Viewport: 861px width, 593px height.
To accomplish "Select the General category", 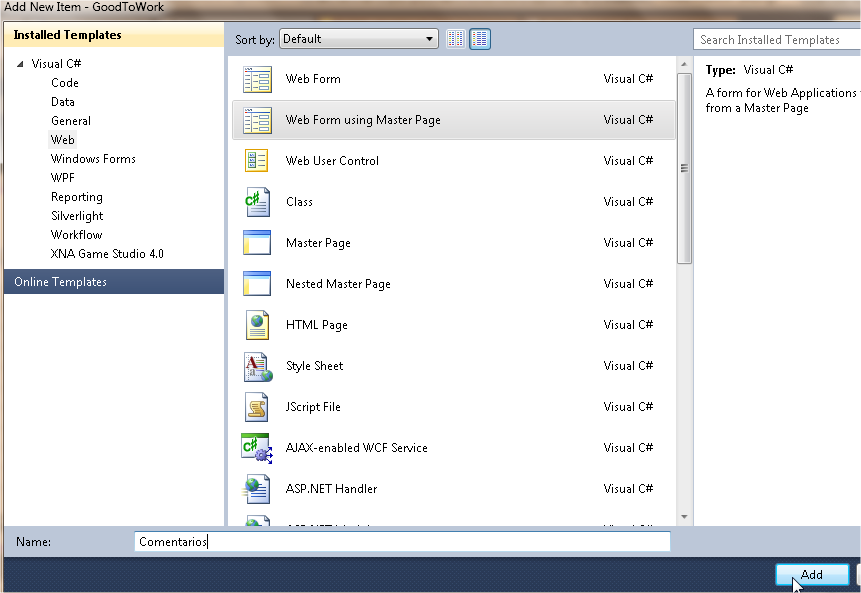I will pyautogui.click(x=71, y=121).
